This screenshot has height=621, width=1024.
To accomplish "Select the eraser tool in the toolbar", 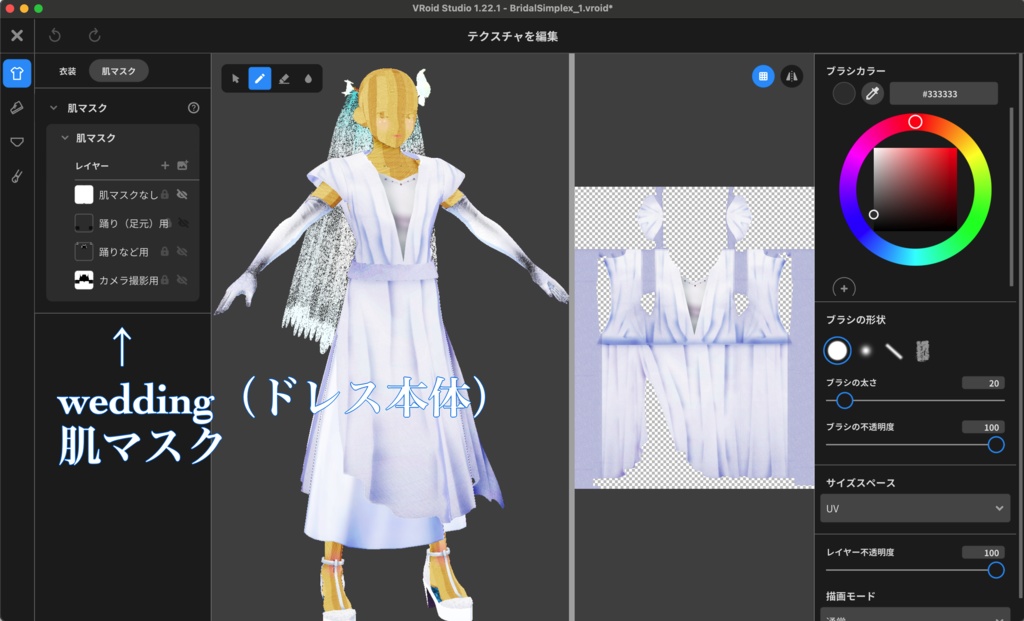I will click(x=285, y=78).
